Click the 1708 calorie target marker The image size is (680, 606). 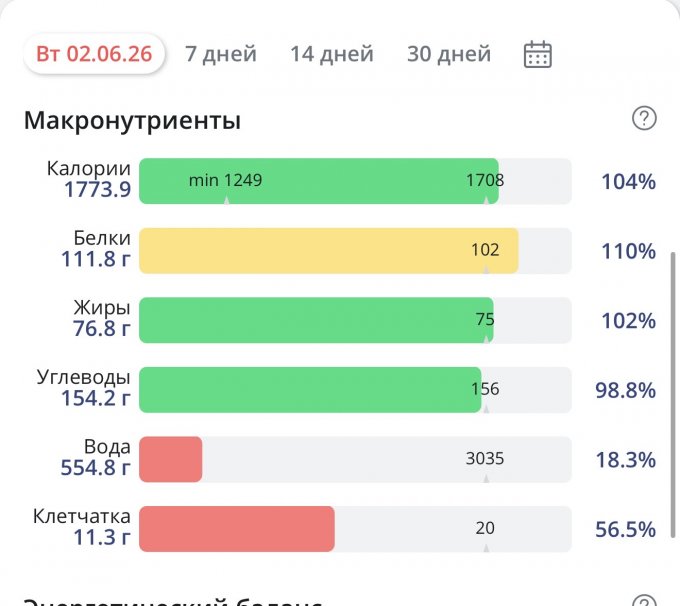tap(485, 180)
